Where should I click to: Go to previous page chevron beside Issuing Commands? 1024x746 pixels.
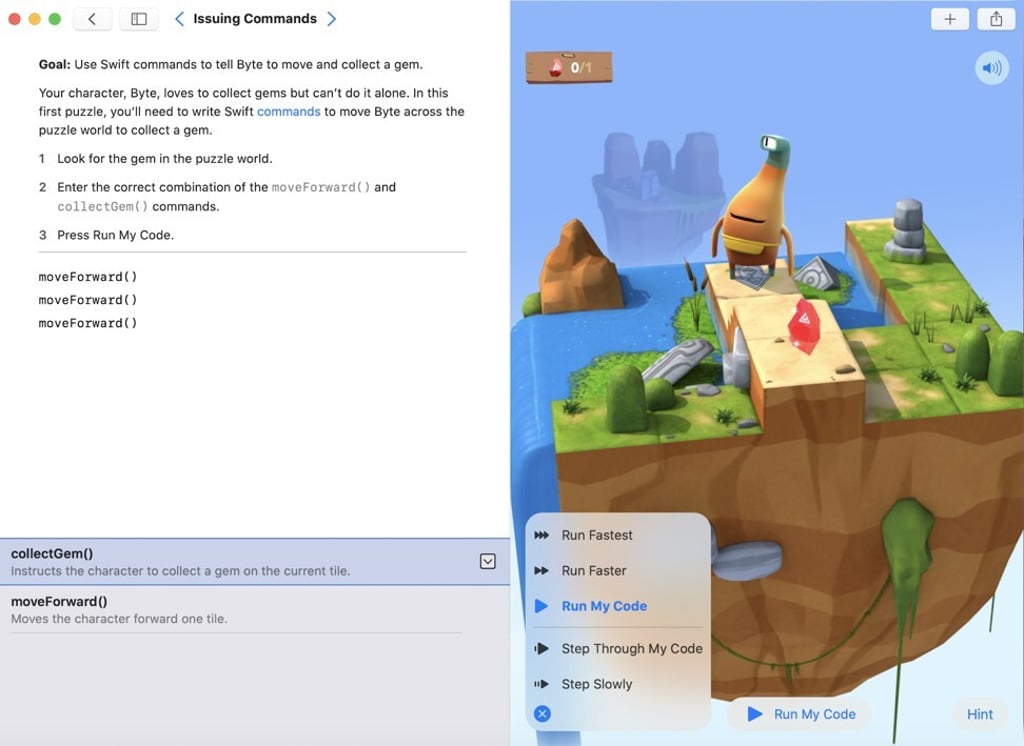tap(179, 19)
